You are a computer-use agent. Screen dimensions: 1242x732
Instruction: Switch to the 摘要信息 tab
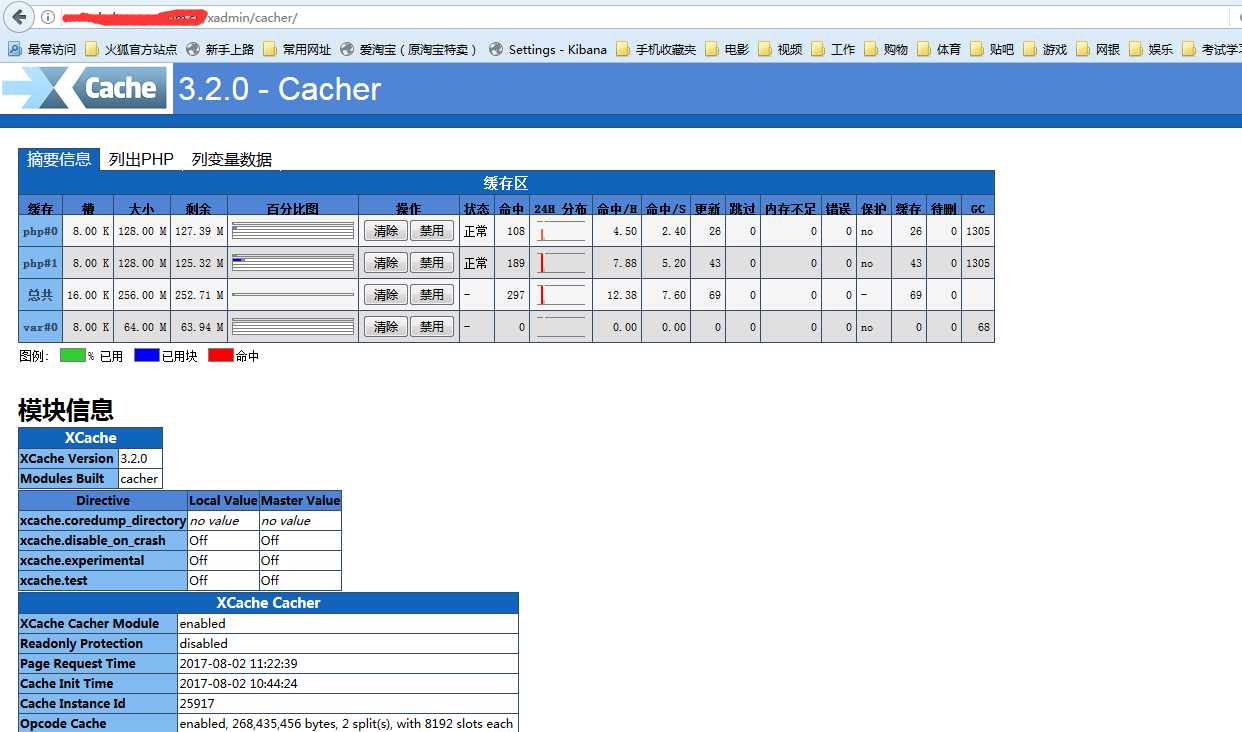59,159
